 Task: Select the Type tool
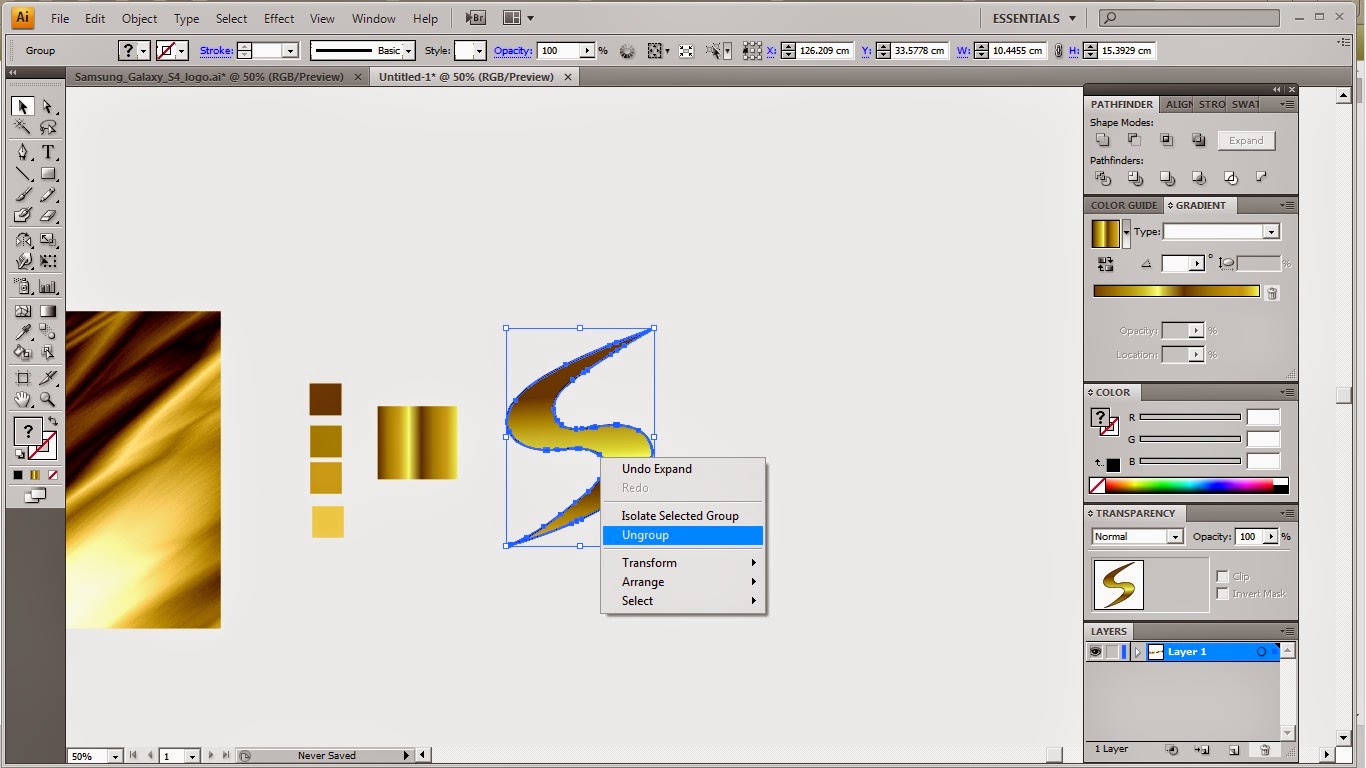[x=47, y=153]
